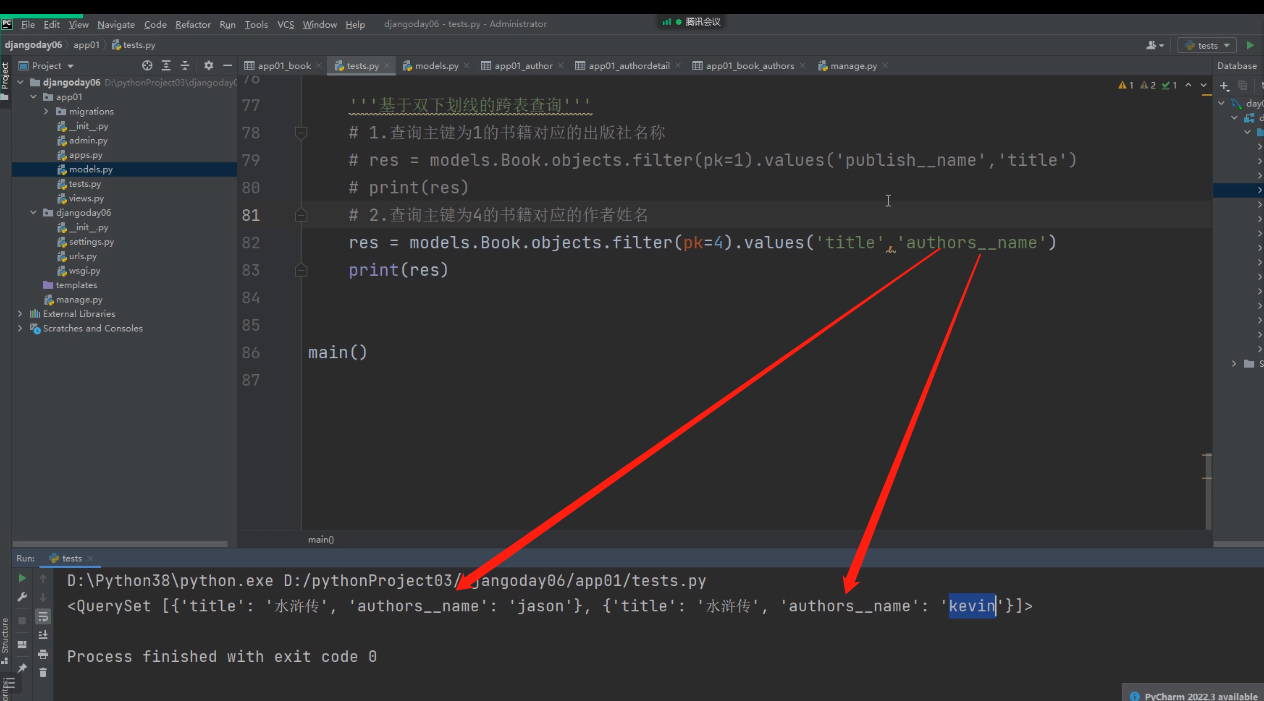The width and height of the screenshot is (1264, 701).
Task: Collapse the inner djangoday06 package folder
Action: coord(34,213)
